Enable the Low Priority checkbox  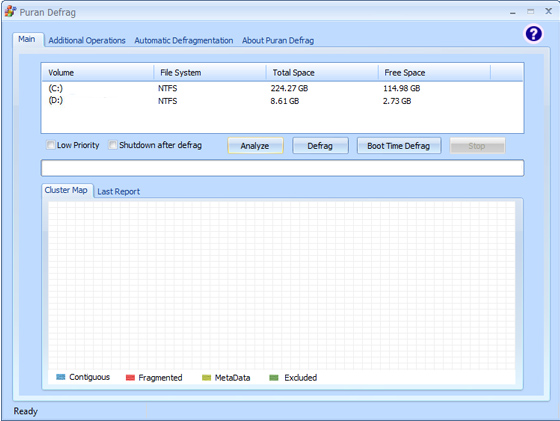pos(50,145)
